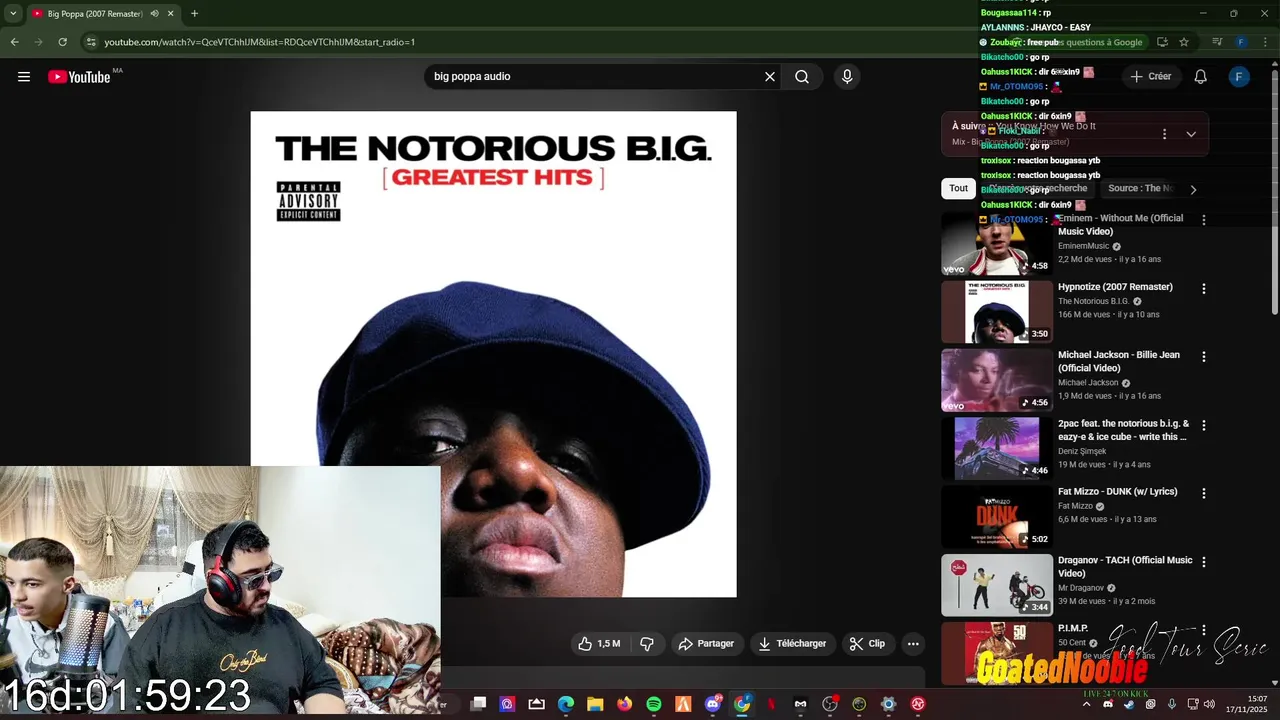The width and height of the screenshot is (1280, 720).
Task: Open the browser media controls icon
Action: click(x=1217, y=42)
